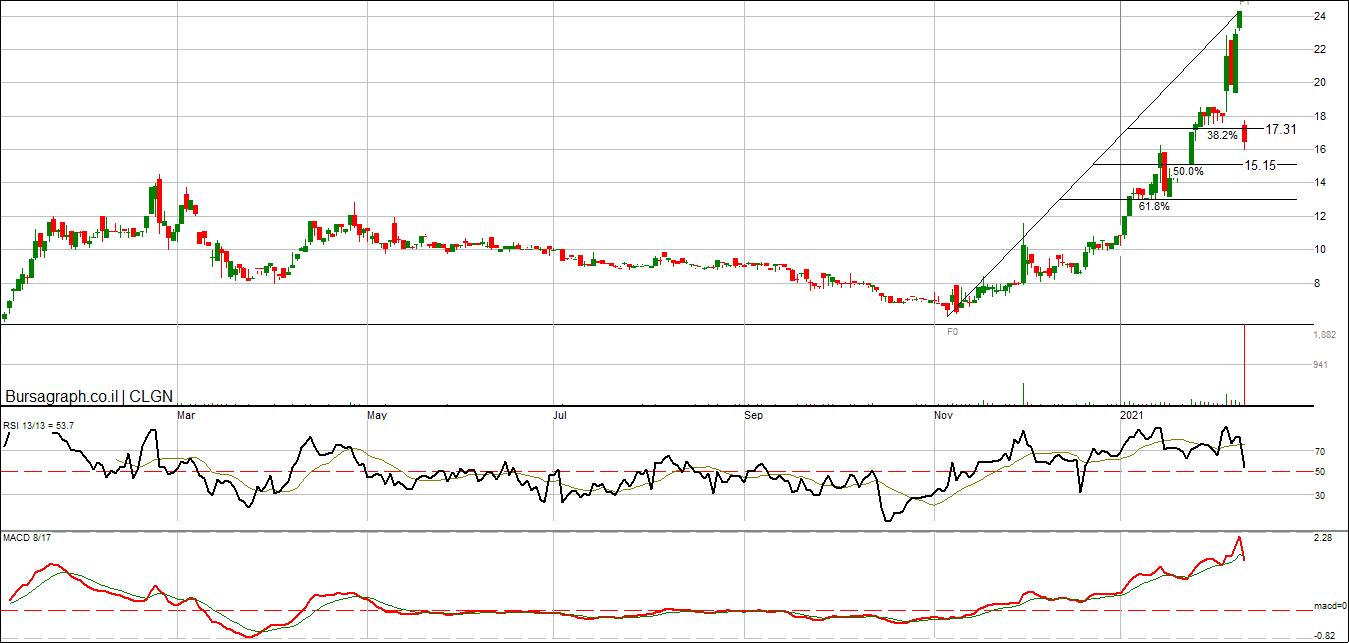
Task: Select the RSI 13/13 indicator label
Action: click(38, 426)
